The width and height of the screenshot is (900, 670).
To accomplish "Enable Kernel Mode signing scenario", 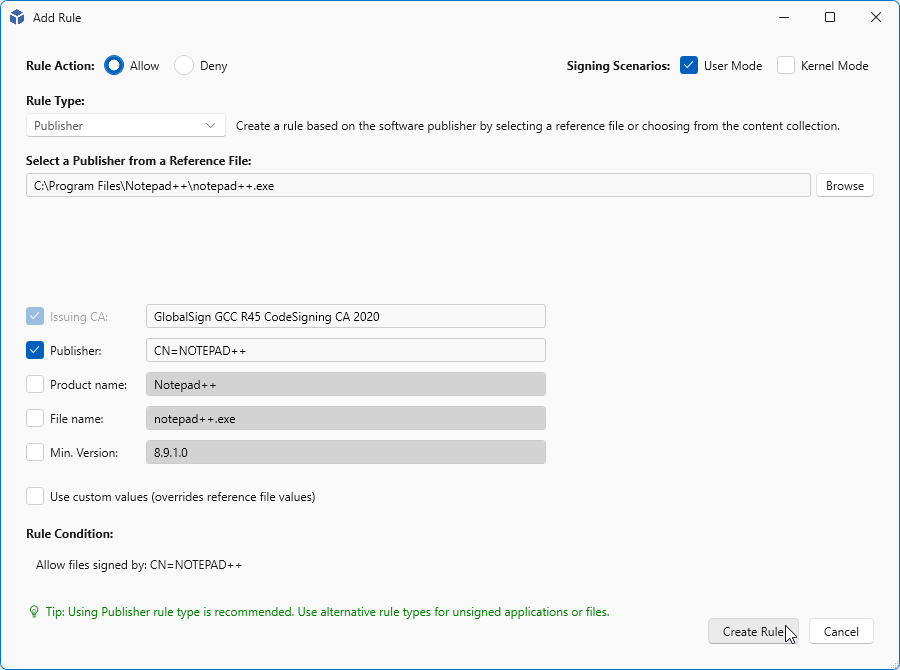I will click(x=786, y=66).
